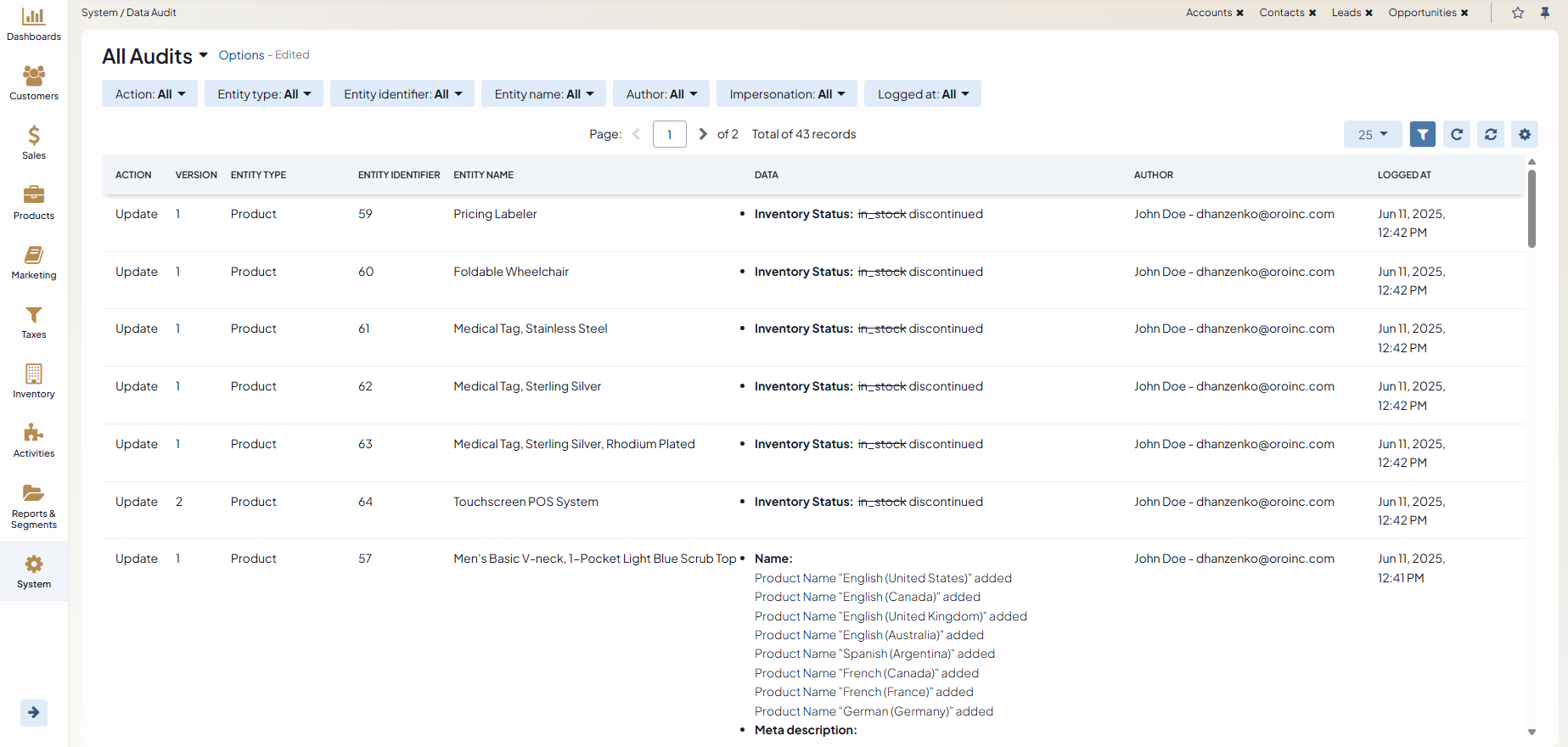Open the Entity type filter dropdown
Image resolution: width=1568 pixels, height=747 pixels.
[264, 94]
